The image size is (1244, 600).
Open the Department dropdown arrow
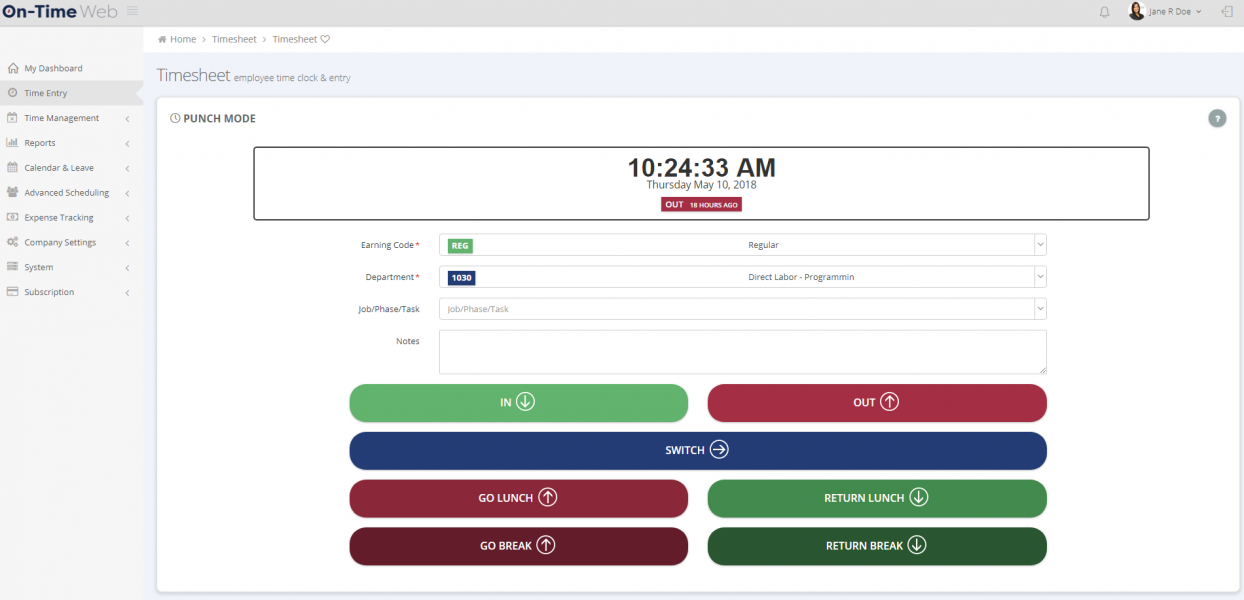tap(1040, 277)
